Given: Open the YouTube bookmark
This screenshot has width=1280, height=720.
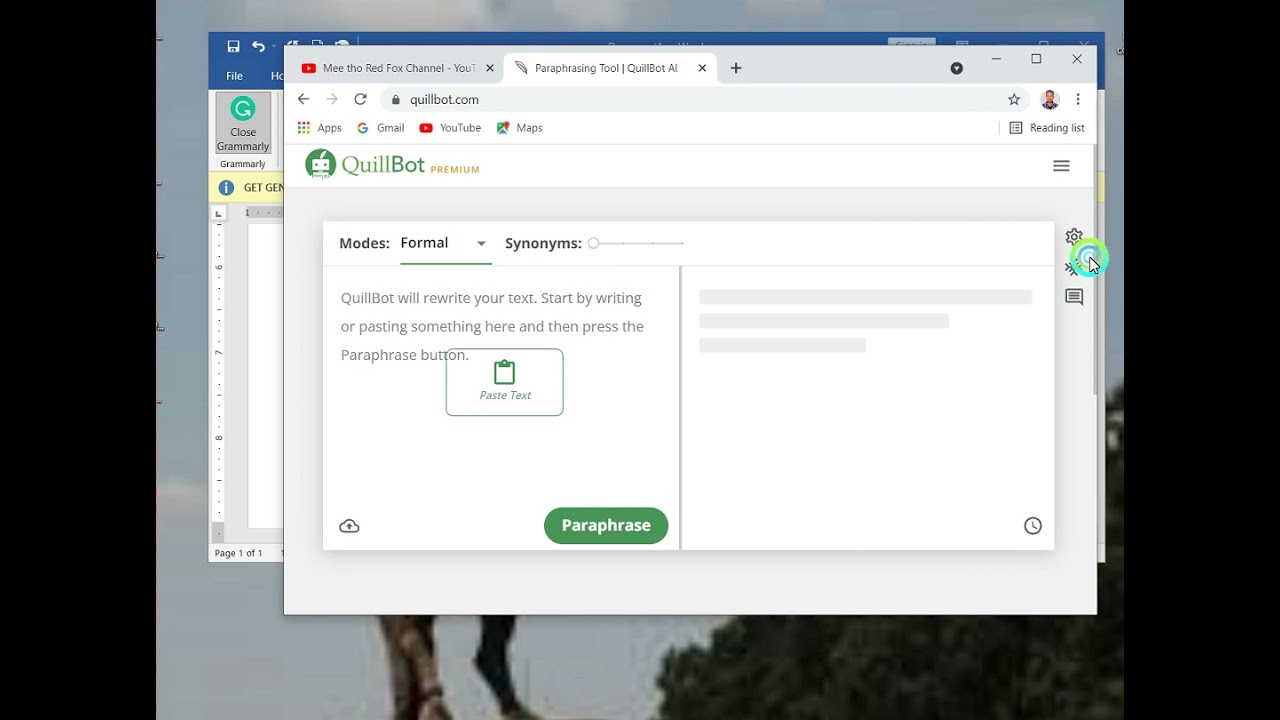Looking at the screenshot, I should click(450, 128).
